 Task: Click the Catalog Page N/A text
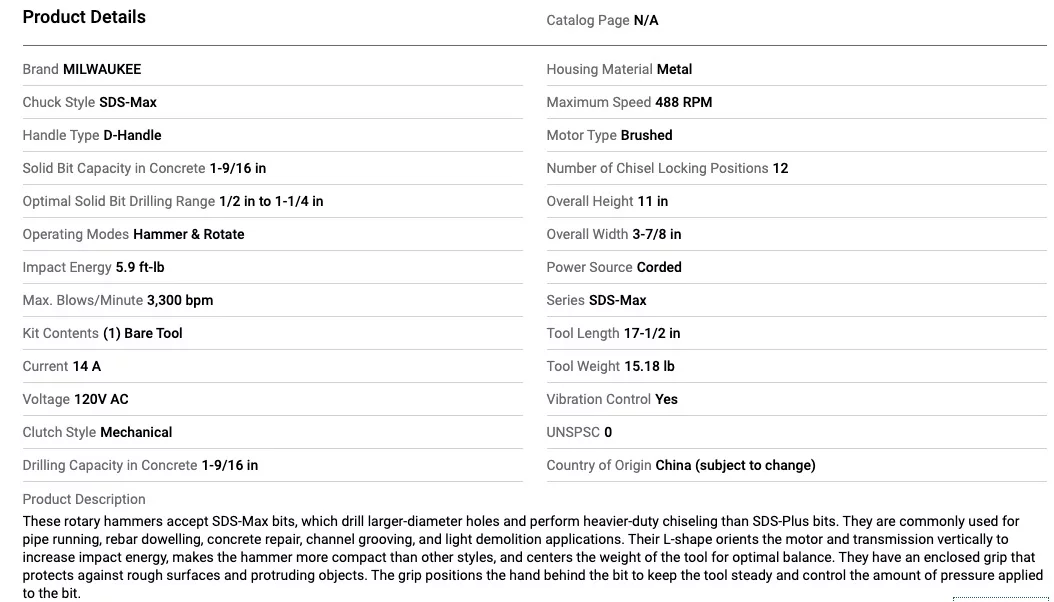coord(602,20)
